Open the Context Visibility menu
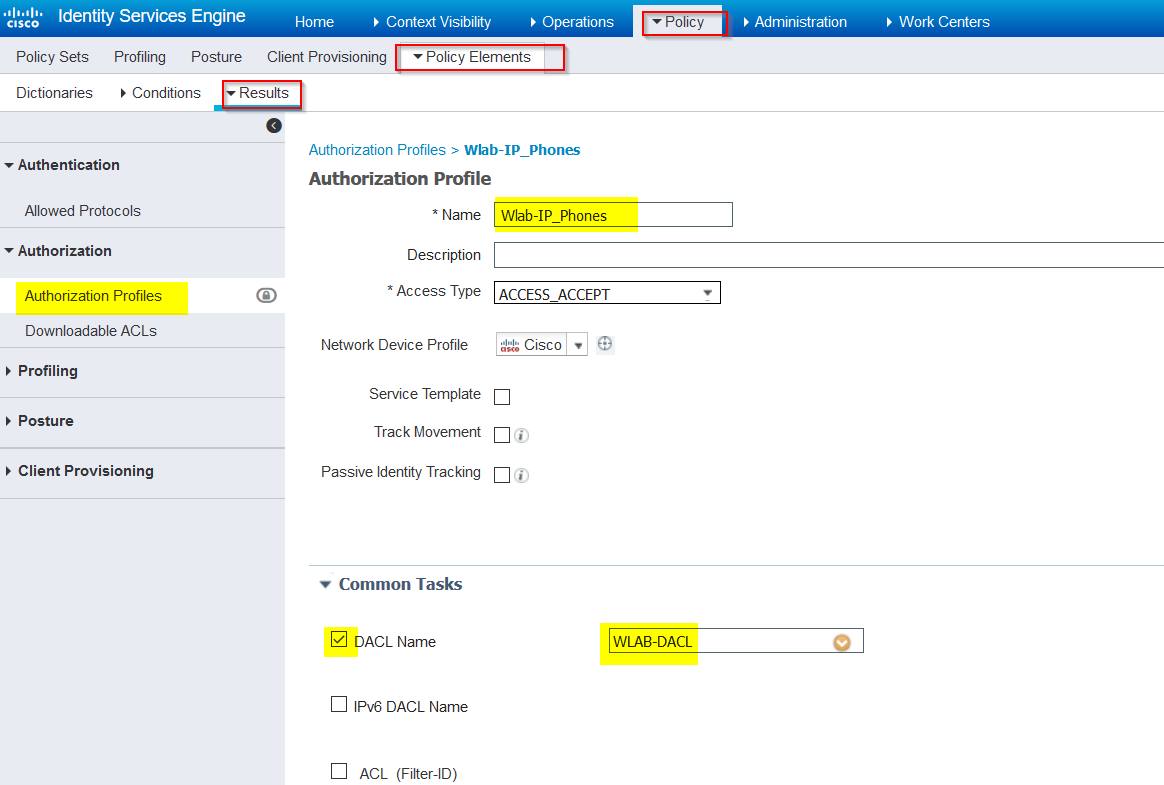Viewport: 1164px width, 785px height. click(x=432, y=22)
